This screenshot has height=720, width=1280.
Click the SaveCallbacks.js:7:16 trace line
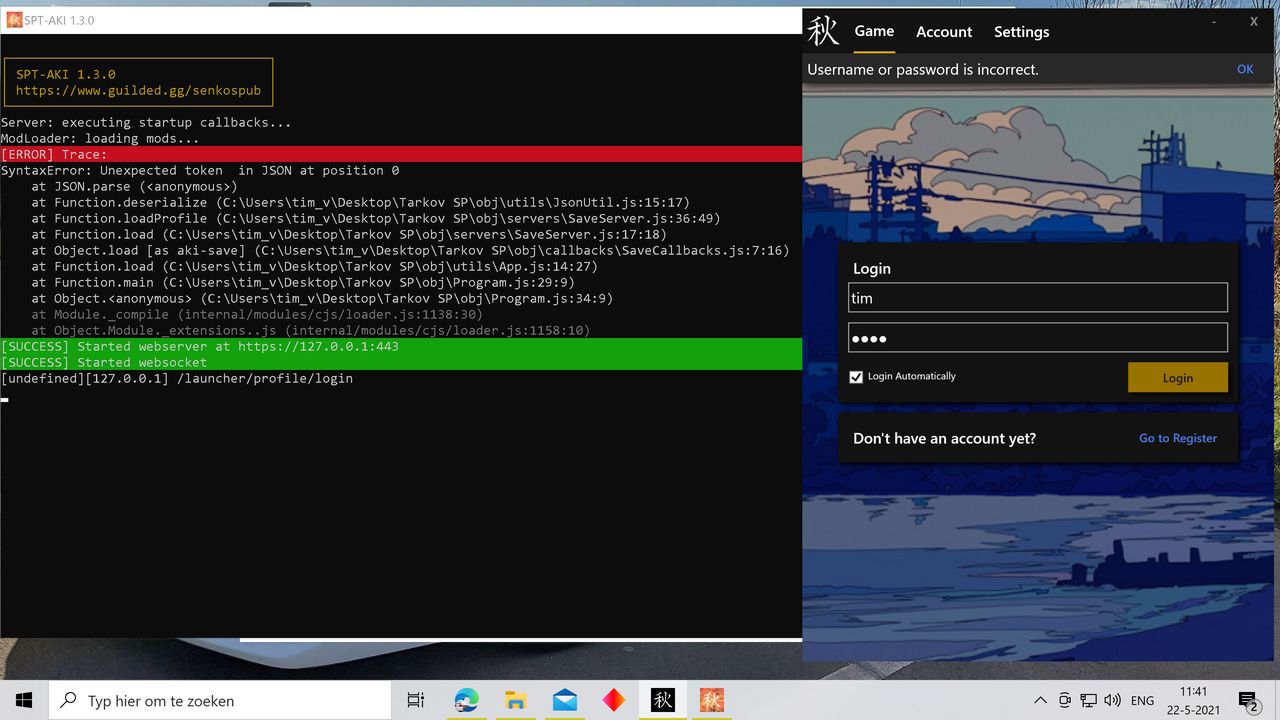410,250
